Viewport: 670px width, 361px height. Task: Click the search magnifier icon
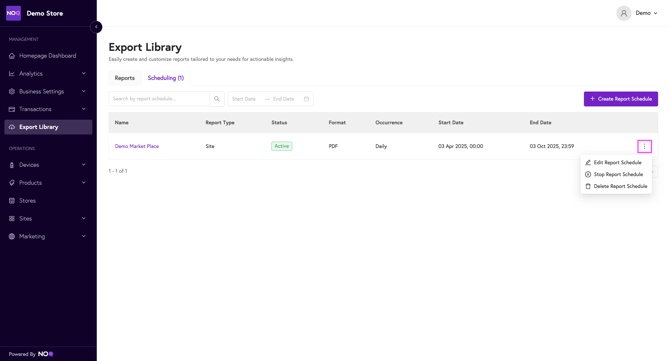(217, 99)
